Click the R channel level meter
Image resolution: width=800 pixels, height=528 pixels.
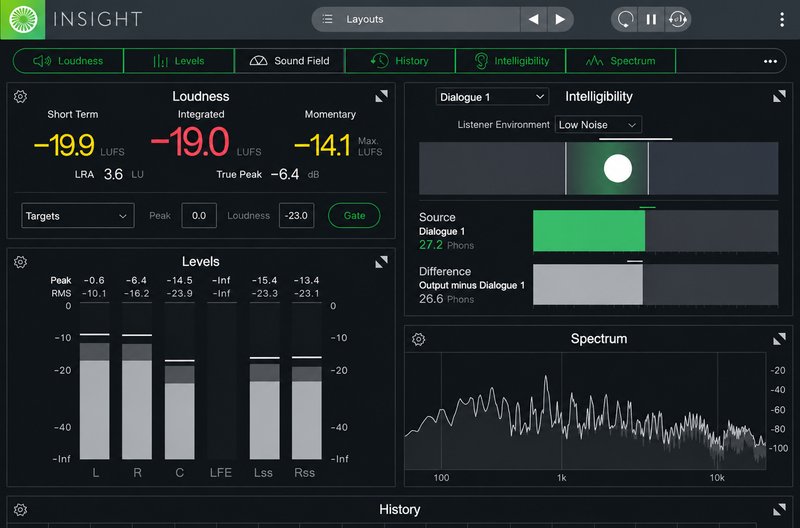137,381
